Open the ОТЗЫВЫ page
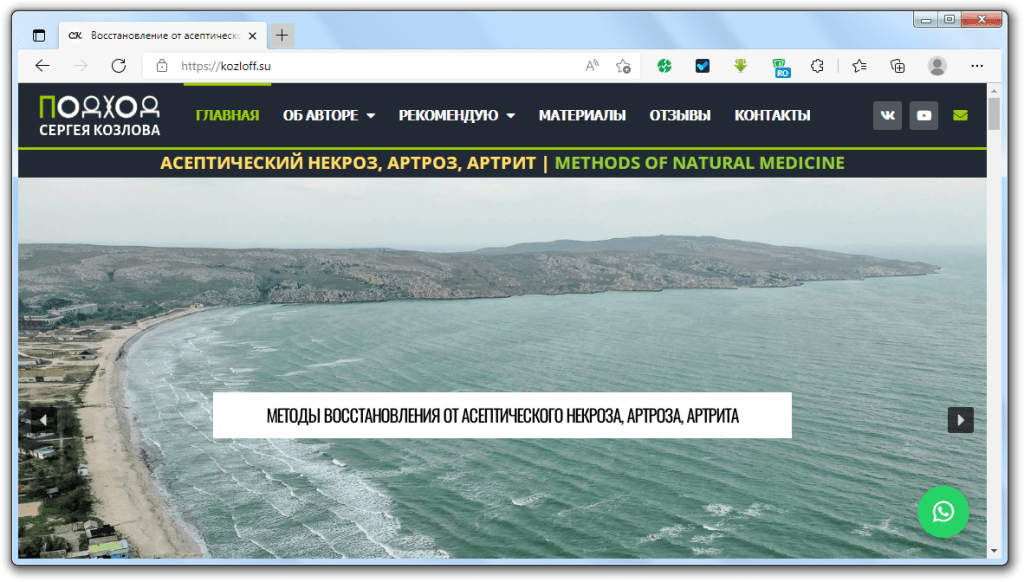 pos(680,116)
